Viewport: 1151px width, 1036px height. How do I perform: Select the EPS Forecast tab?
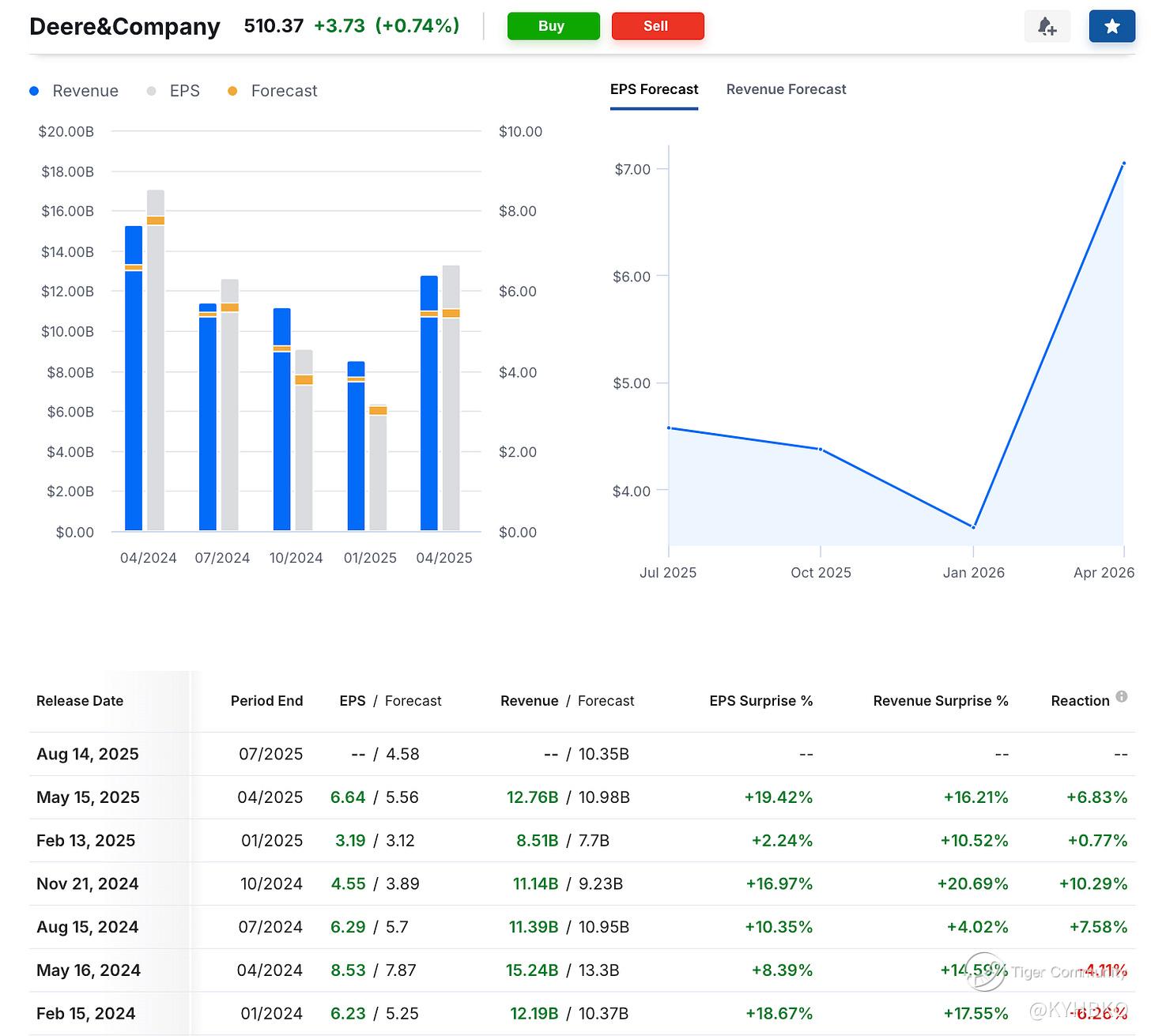coord(654,89)
